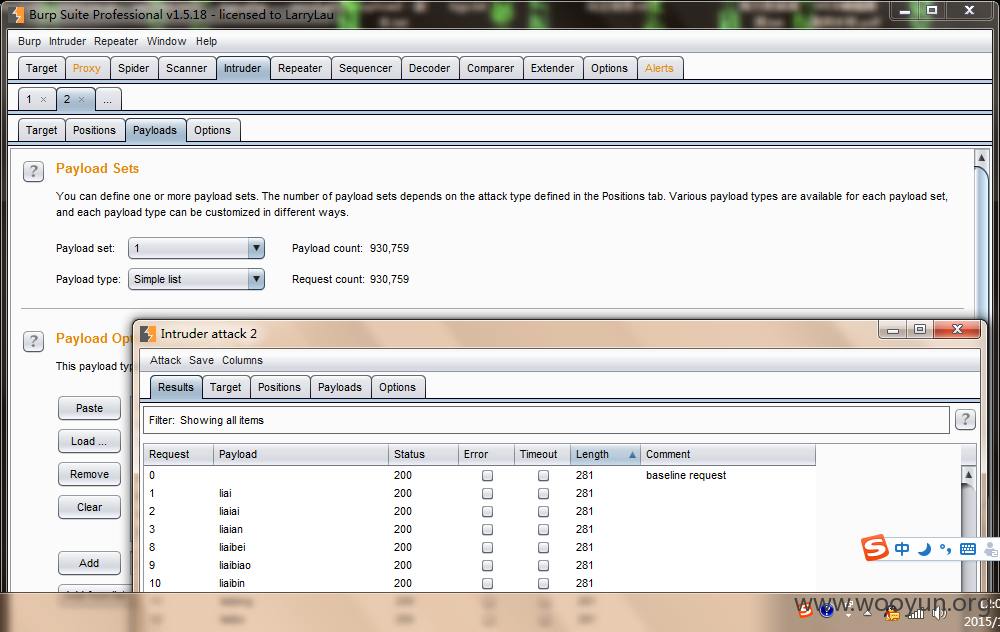Switch to the Proxy main tab
Viewport: 1000px width, 632px height.
click(87, 68)
